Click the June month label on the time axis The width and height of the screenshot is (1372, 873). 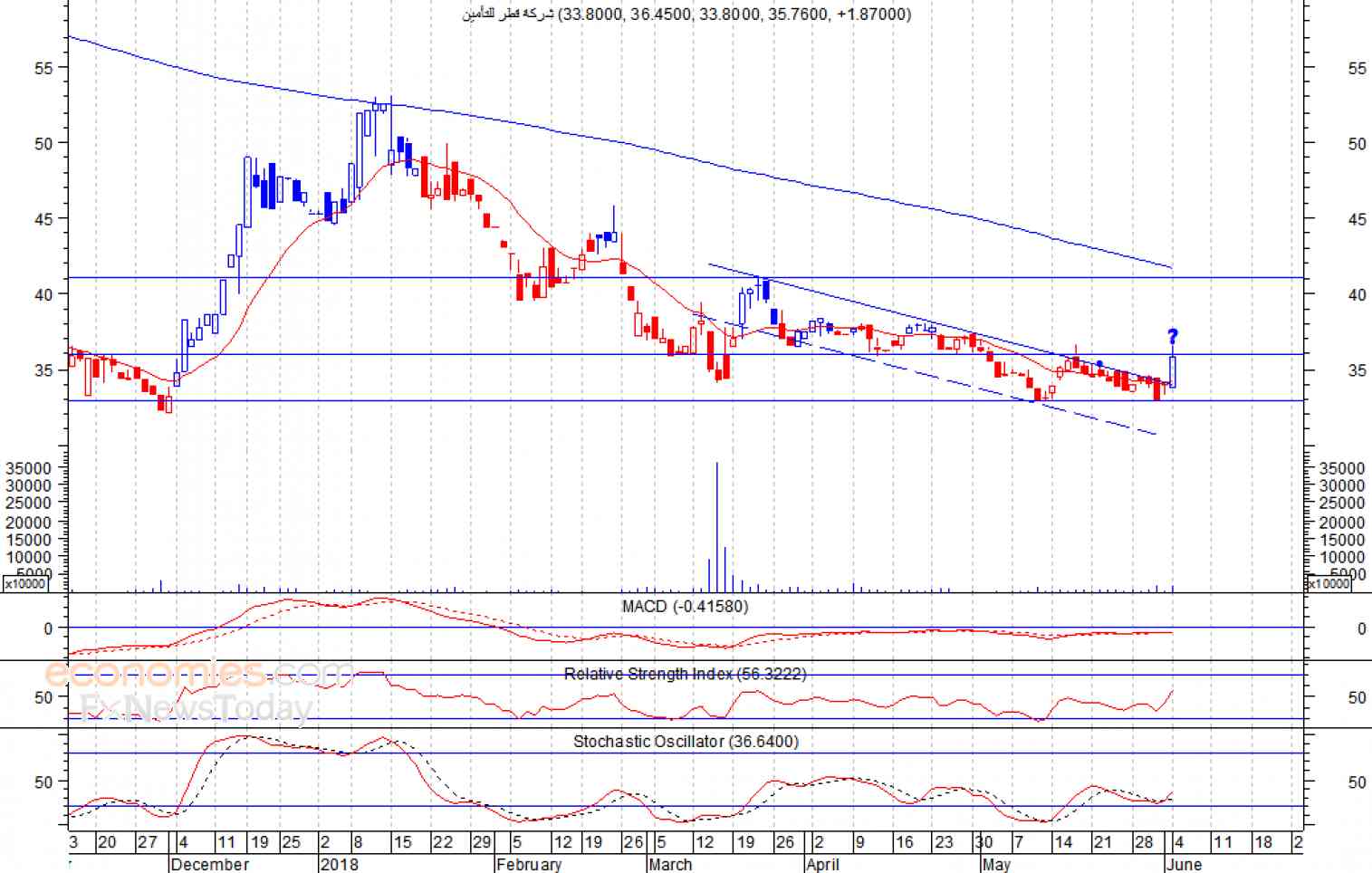[1184, 864]
